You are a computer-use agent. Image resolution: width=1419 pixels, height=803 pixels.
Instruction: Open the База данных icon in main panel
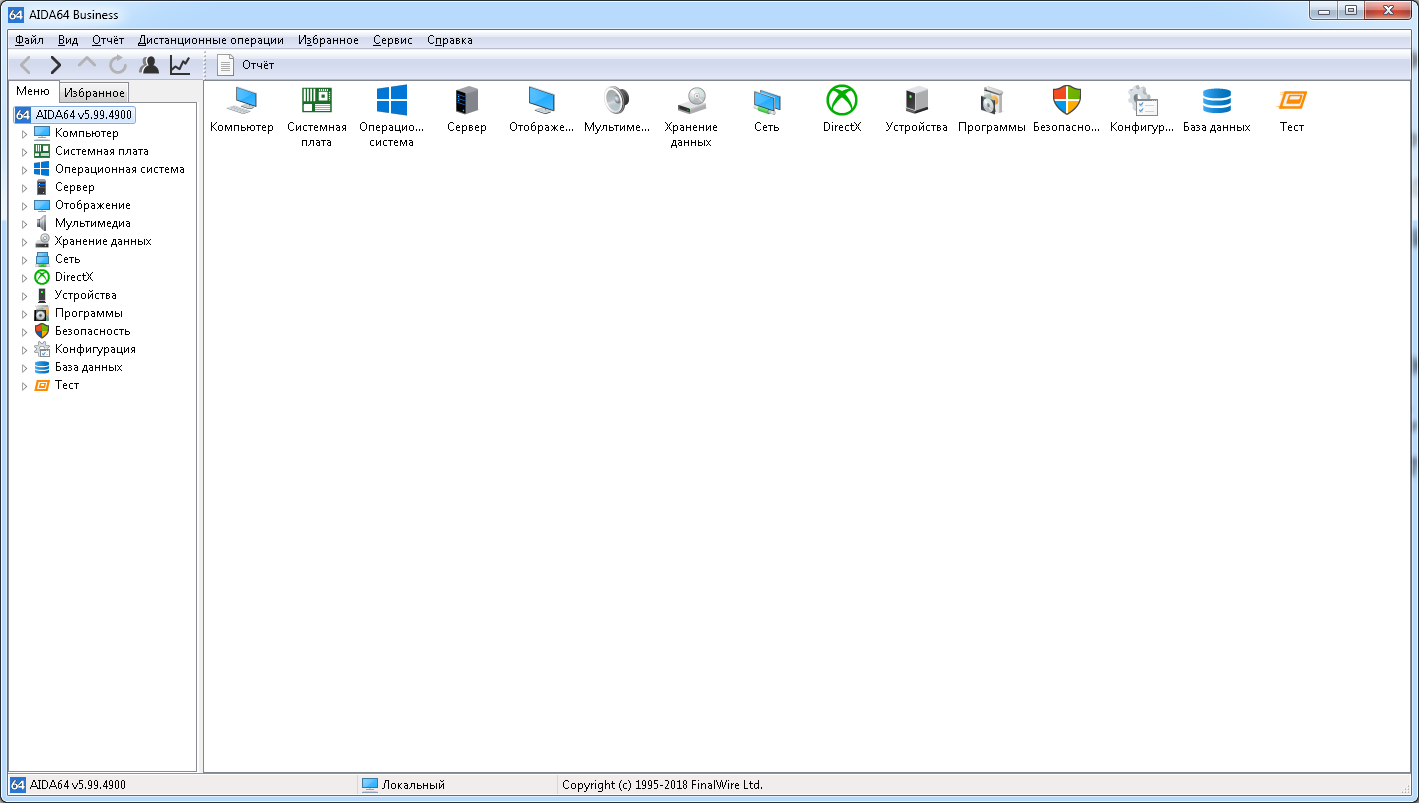(x=1217, y=101)
